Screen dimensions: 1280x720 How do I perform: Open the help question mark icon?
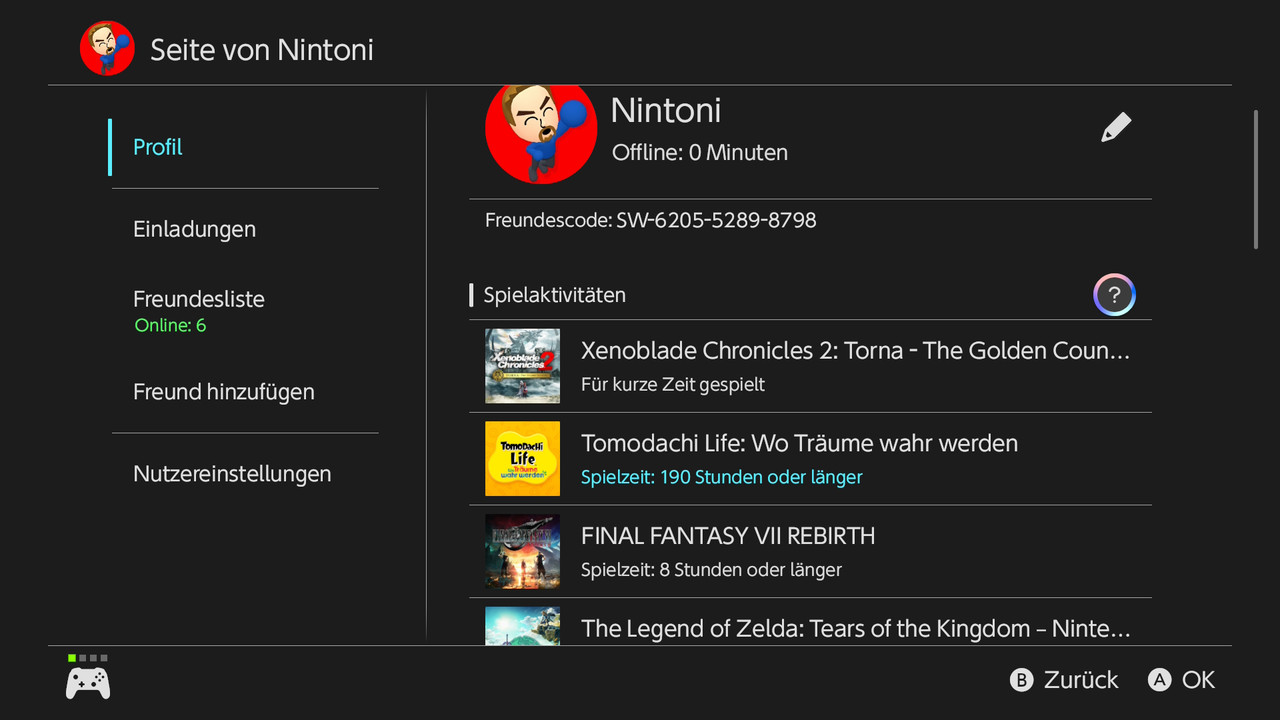point(1114,295)
